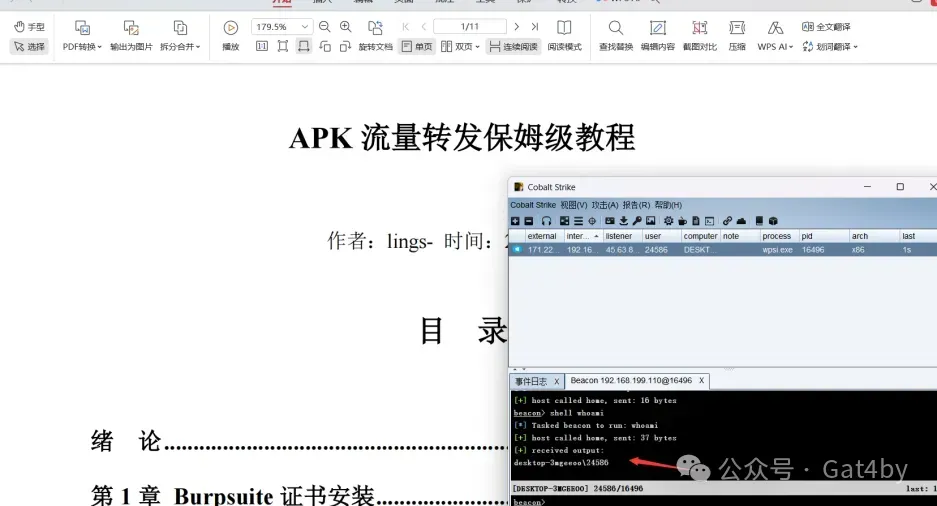Select the hand tool (手型)
The height and width of the screenshot is (506, 937).
29,27
